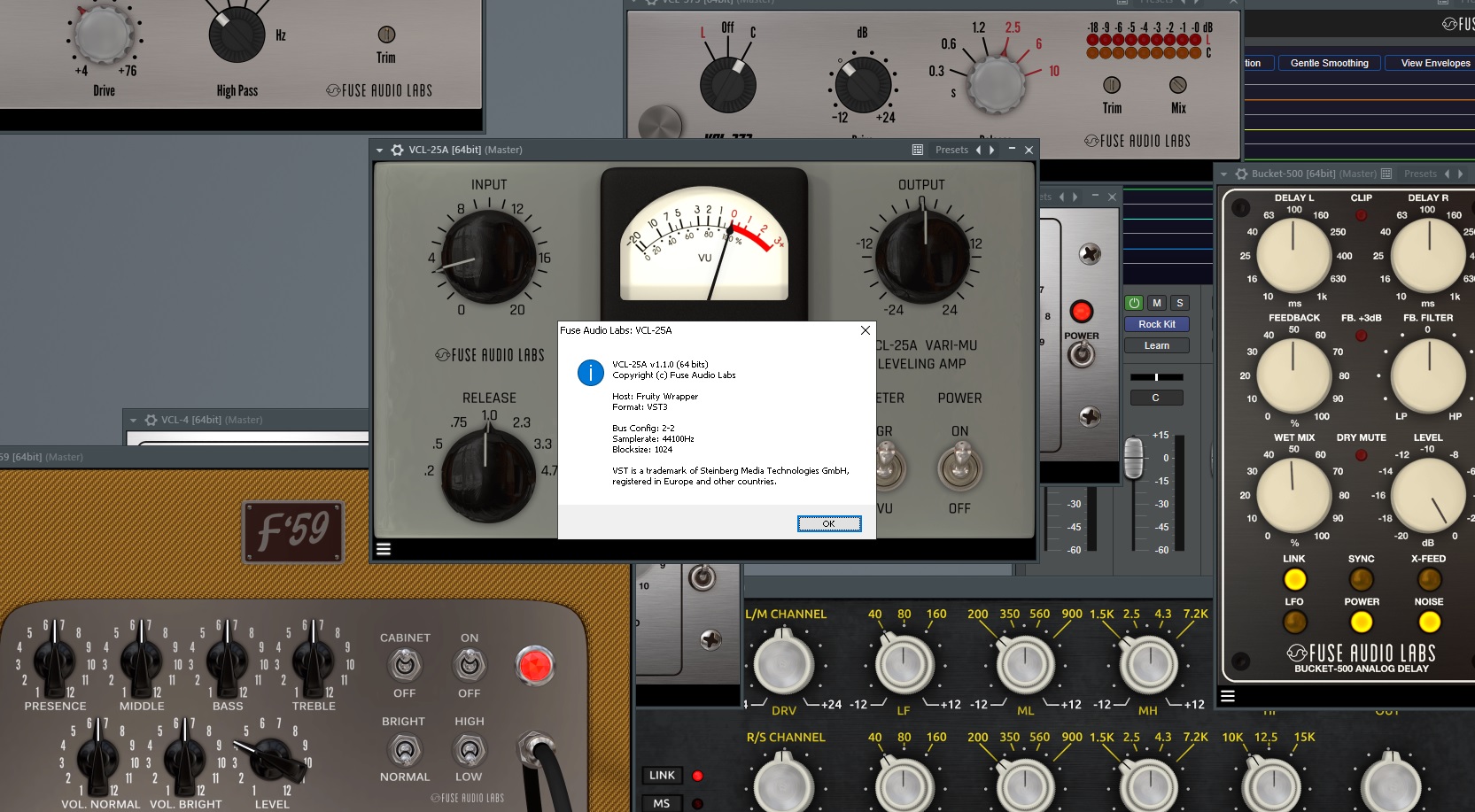Click the gear icon on the VCL-25A title bar
This screenshot has width=1475, height=812.
coord(397,150)
